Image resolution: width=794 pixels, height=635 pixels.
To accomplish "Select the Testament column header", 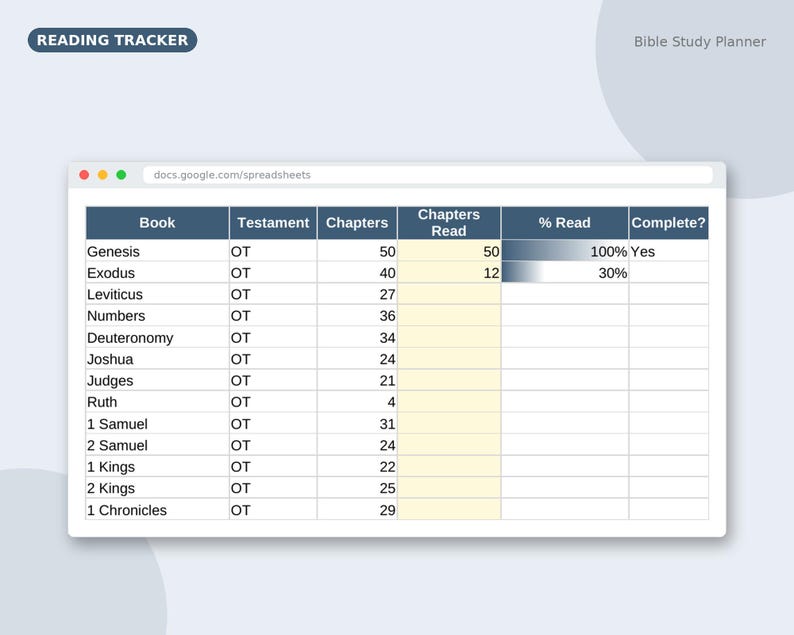I will click(273, 223).
